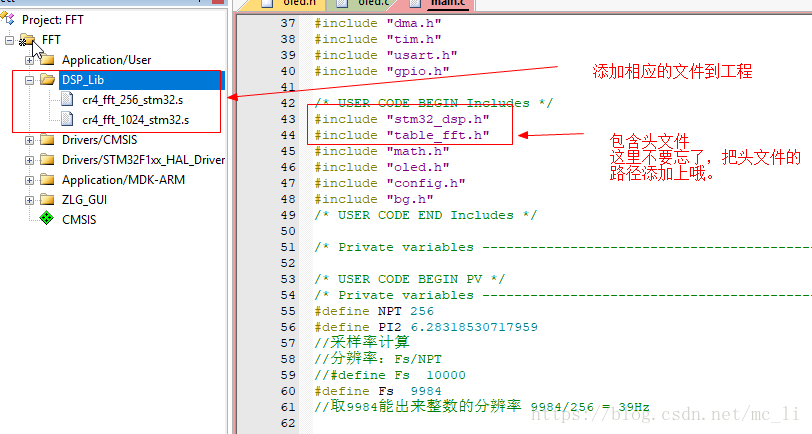Click the DSP_Lib open folder icon
This screenshot has width=812, height=434.
(47, 79)
